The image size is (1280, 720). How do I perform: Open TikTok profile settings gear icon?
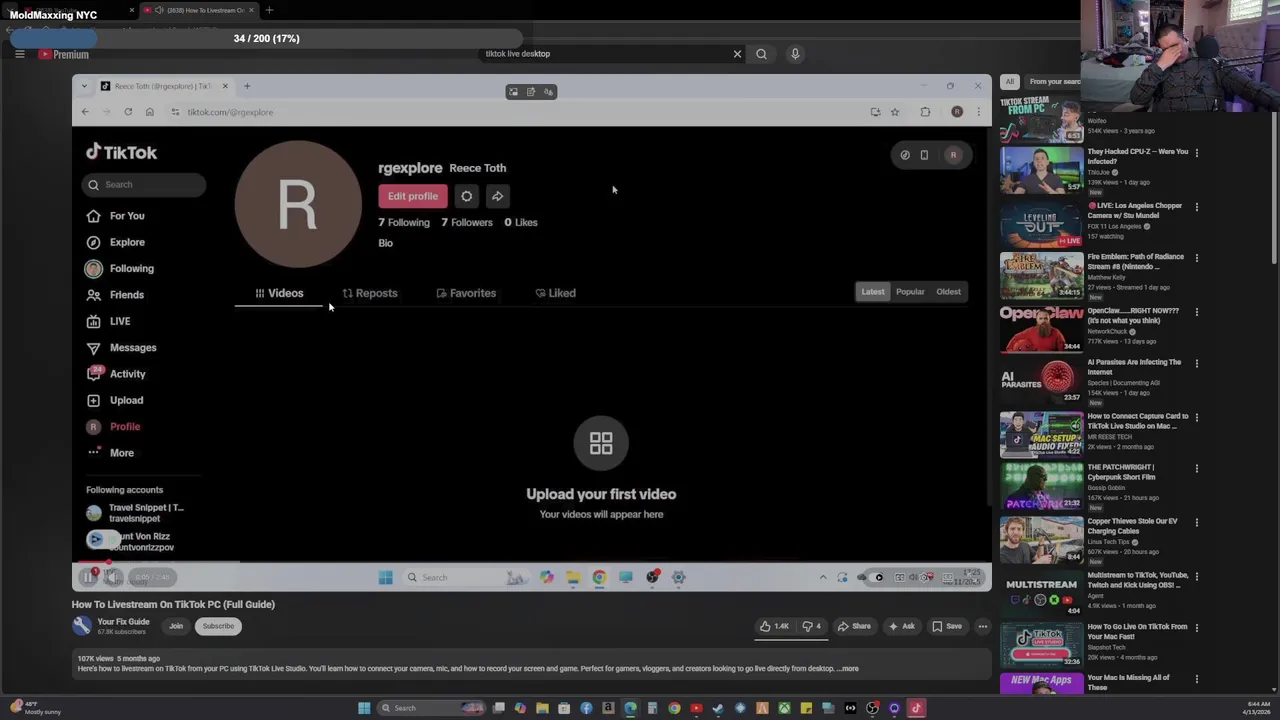pos(466,196)
